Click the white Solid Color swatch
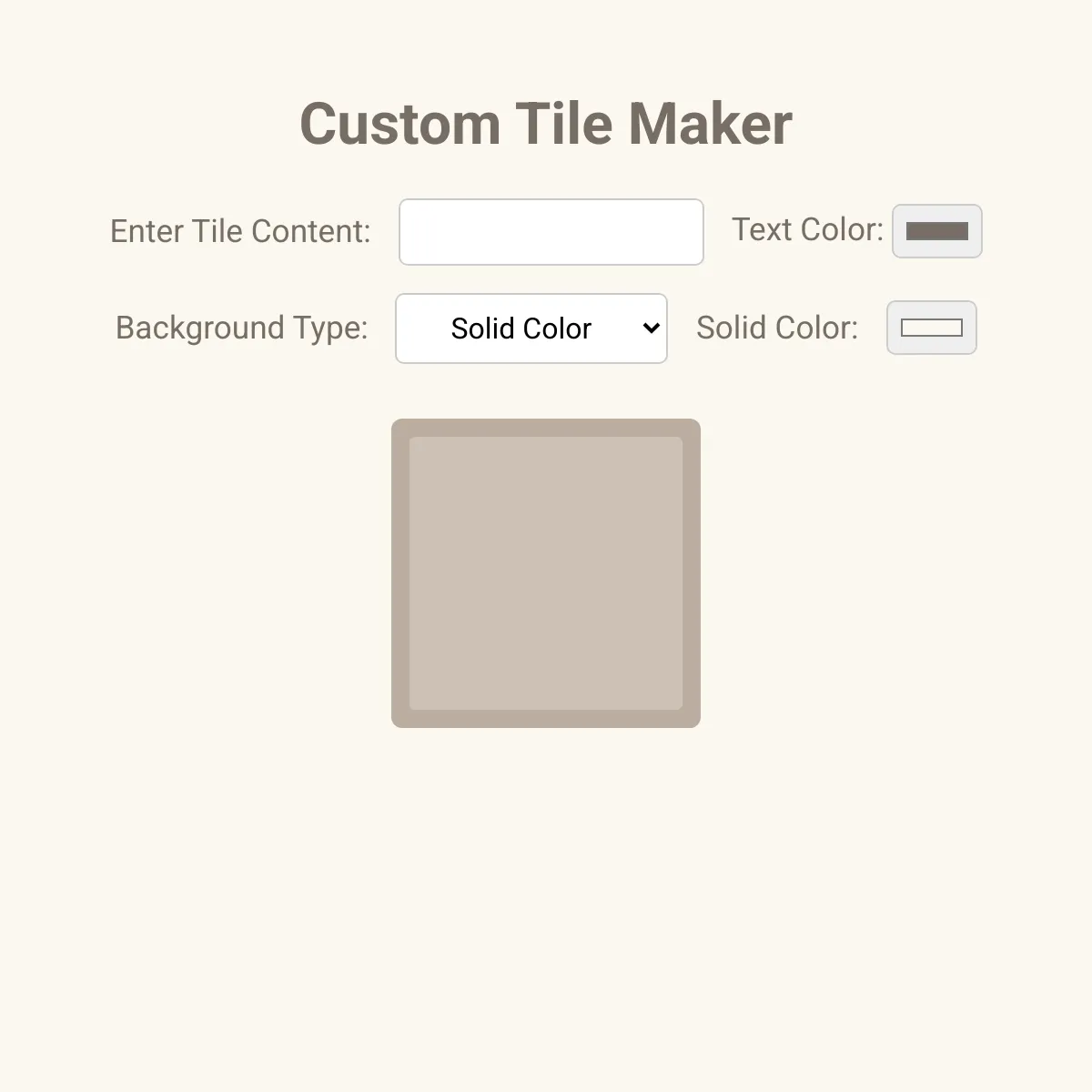The width and height of the screenshot is (1092, 1092). (931, 328)
